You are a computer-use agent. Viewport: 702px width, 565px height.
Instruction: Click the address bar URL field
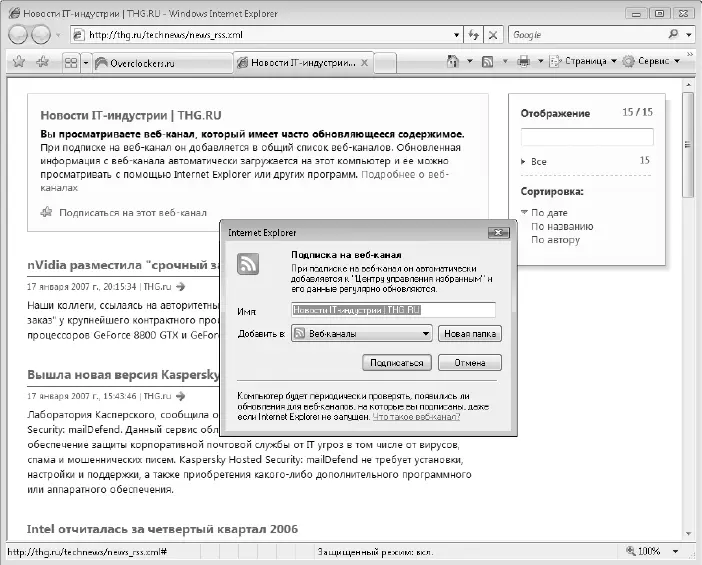[264, 35]
